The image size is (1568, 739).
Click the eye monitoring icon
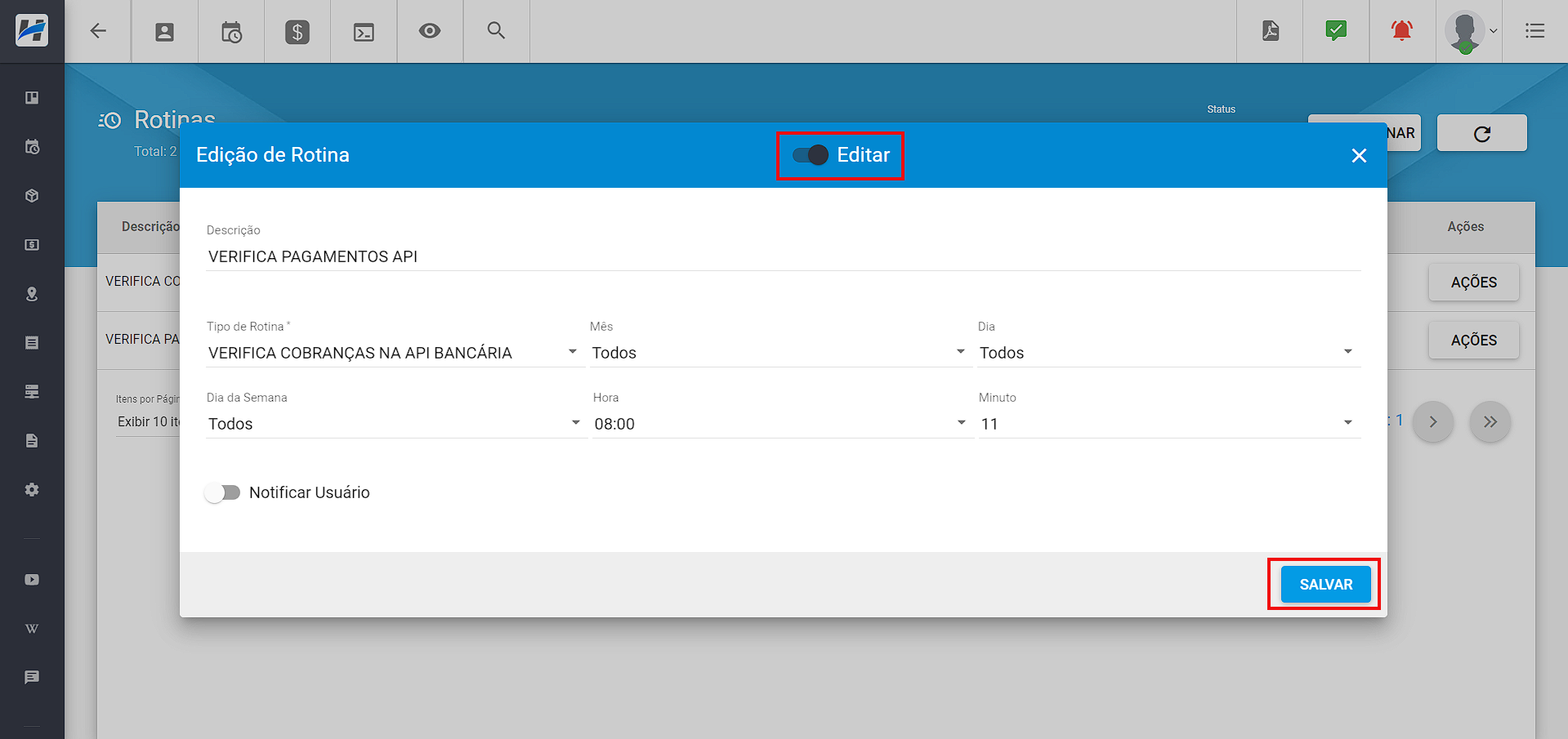(x=430, y=31)
